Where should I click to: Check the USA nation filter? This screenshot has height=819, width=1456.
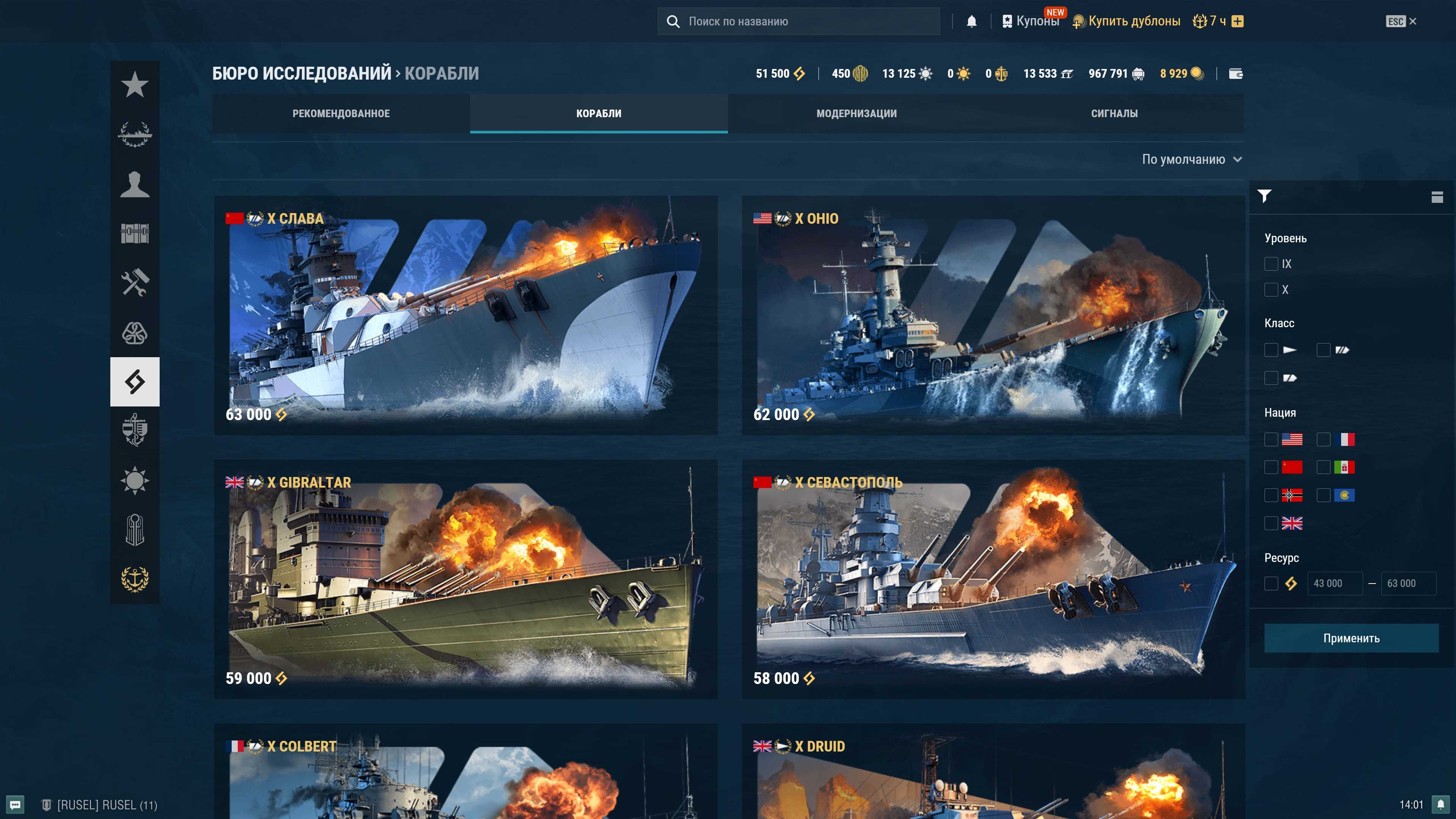1271,439
